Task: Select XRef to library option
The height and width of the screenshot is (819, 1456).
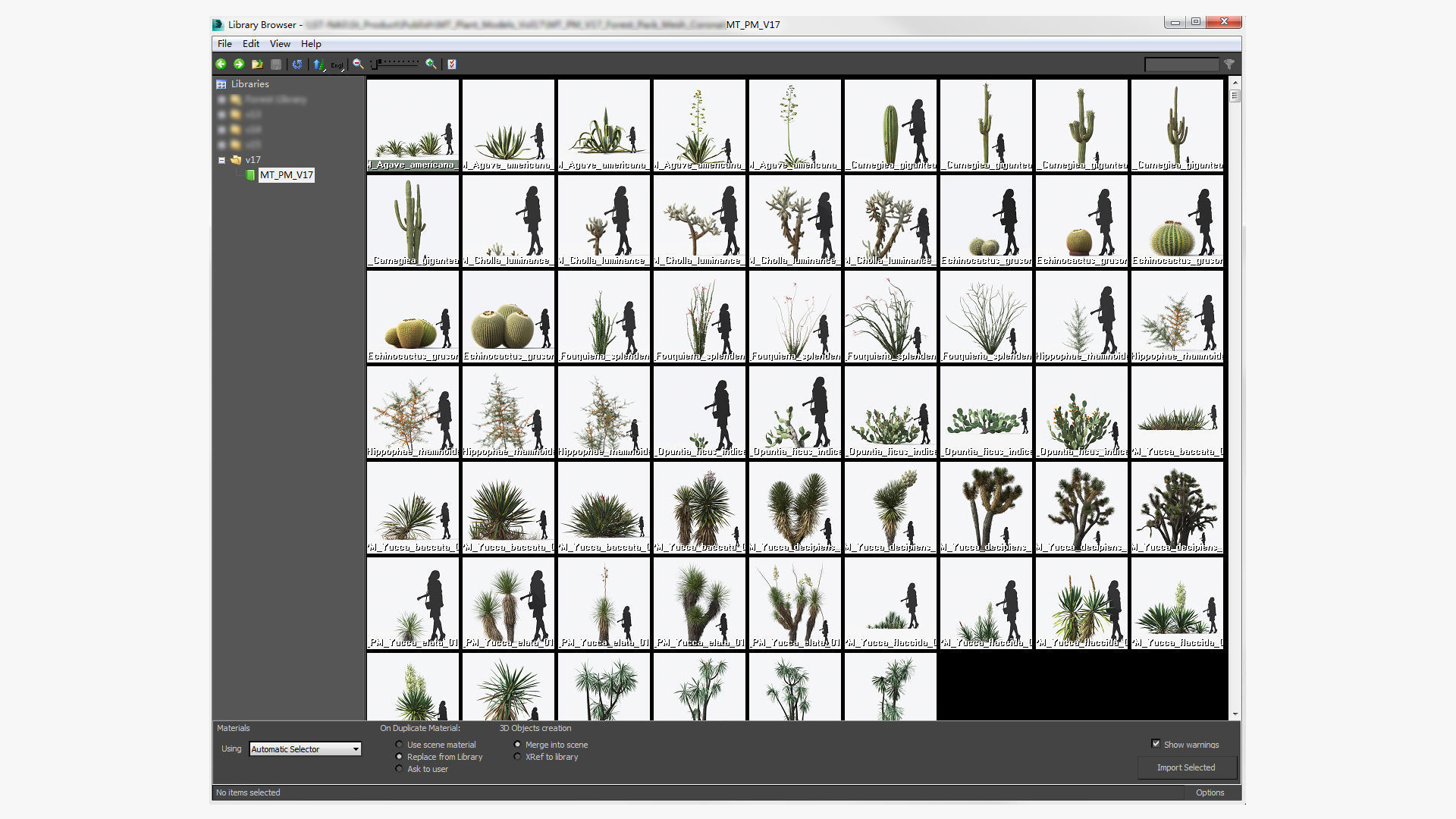Action: [x=518, y=757]
